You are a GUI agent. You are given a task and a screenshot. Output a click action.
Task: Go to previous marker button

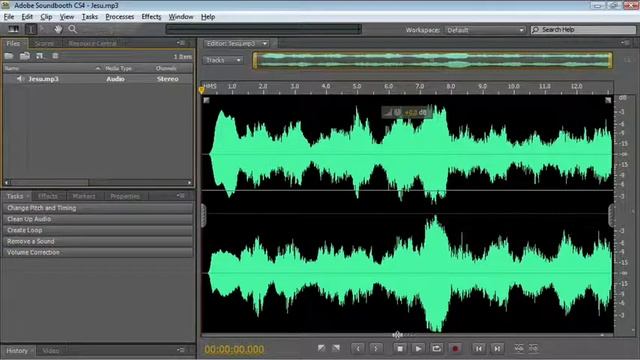click(x=358, y=349)
